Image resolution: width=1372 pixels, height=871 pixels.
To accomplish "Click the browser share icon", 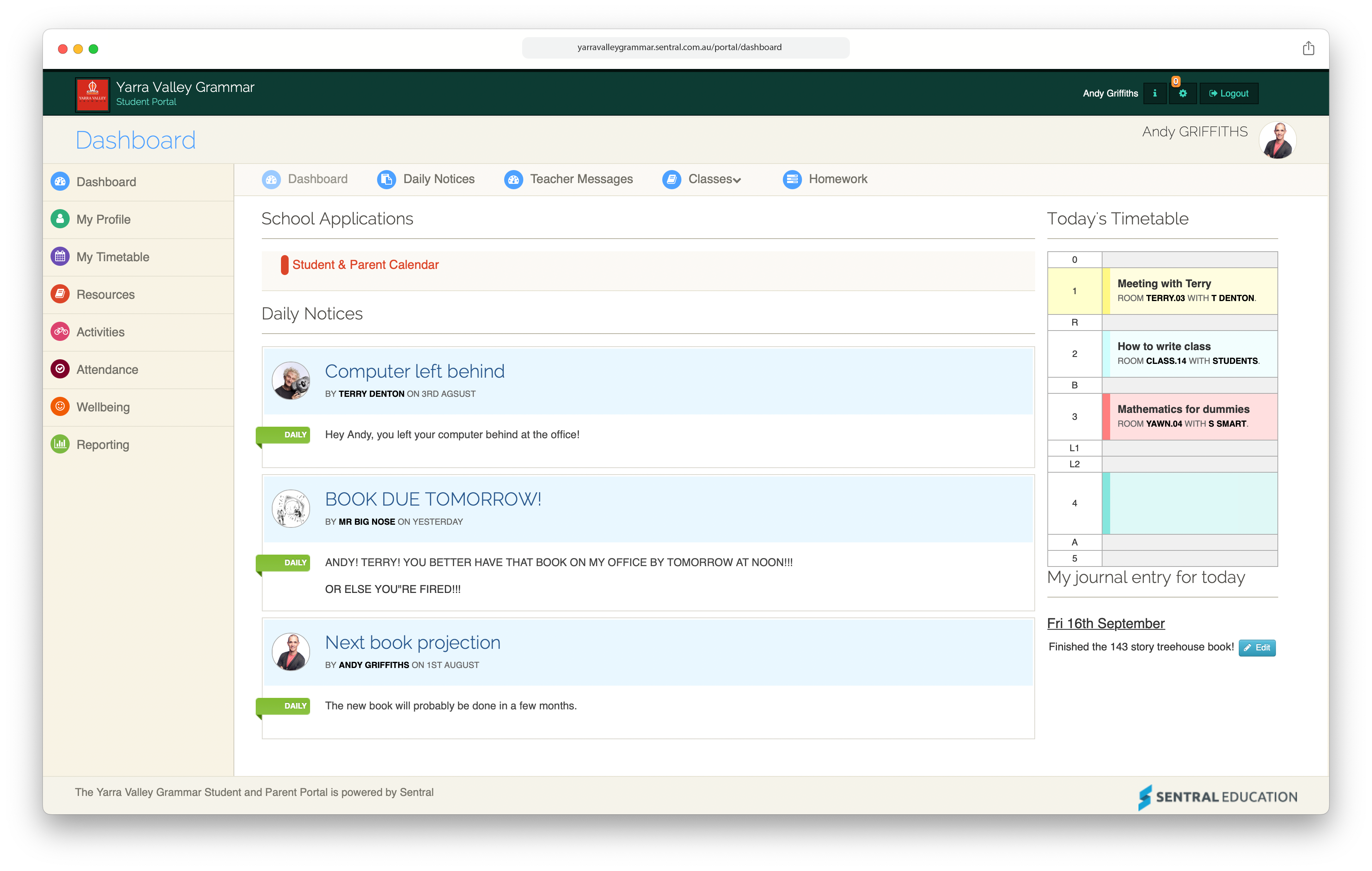I will point(1308,48).
